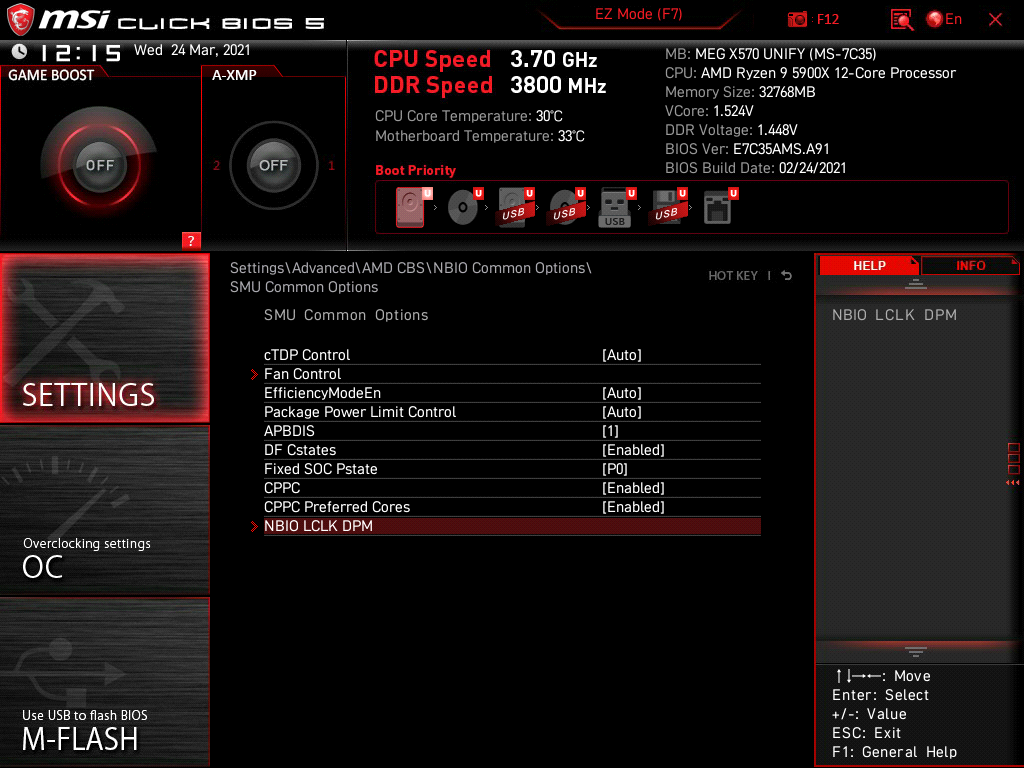Switch to EZ Mode (F7)
The height and width of the screenshot is (768, 1024).
(638, 14)
